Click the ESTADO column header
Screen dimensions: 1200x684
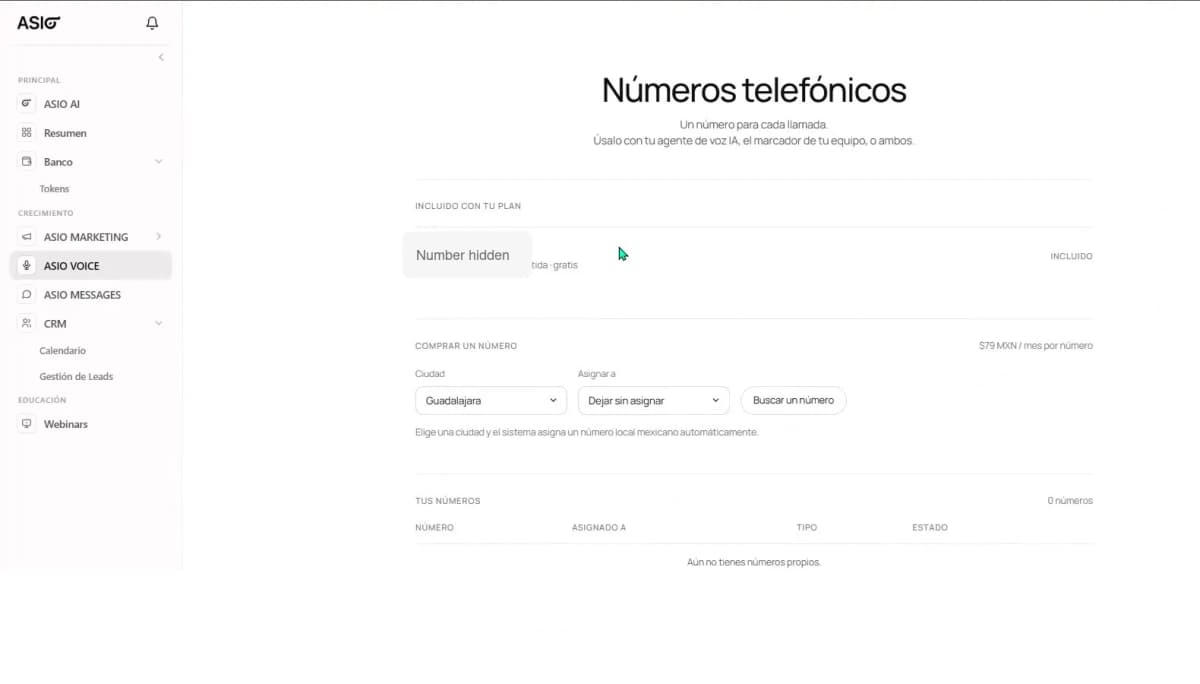(930, 527)
